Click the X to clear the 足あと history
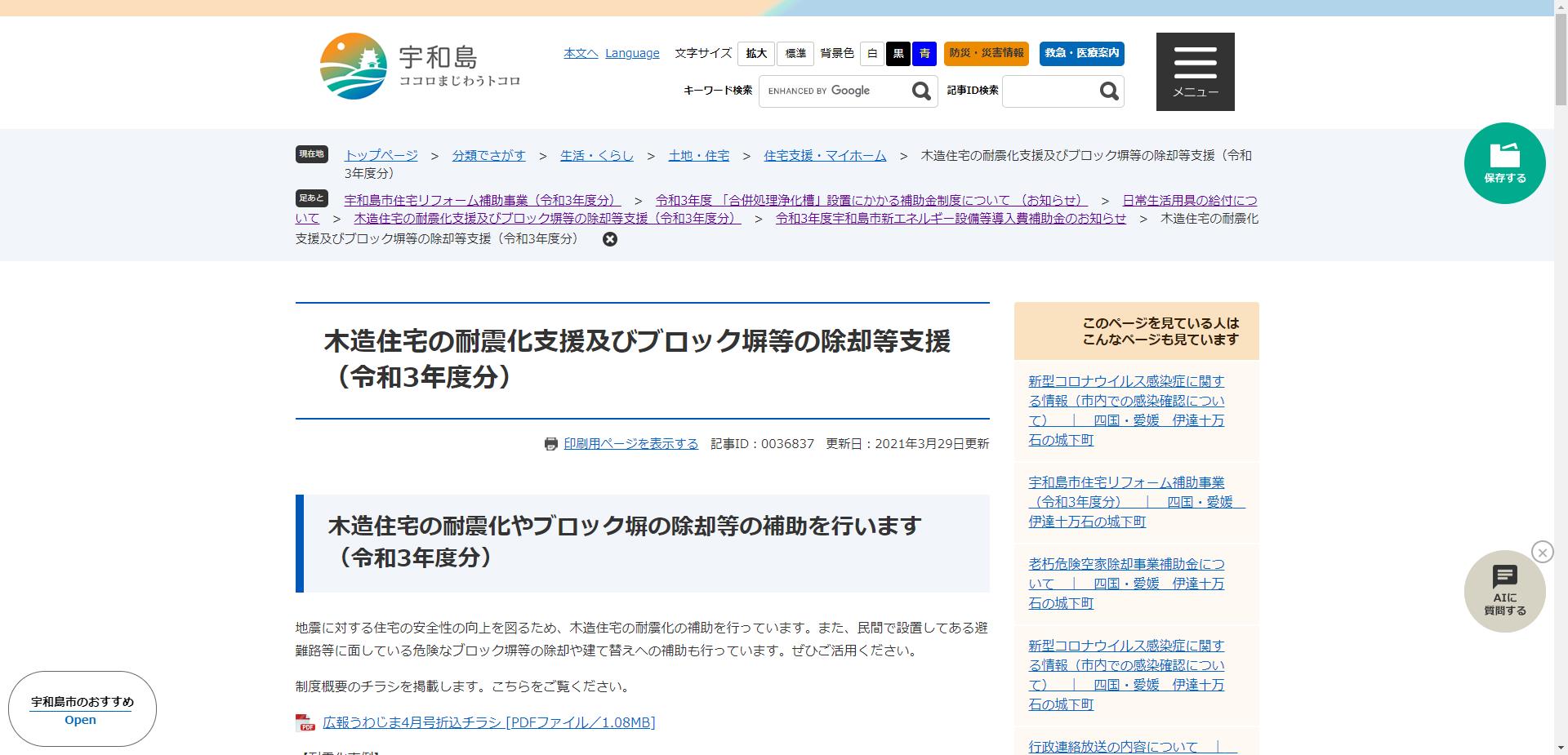This screenshot has height=755, width=1568. tap(609, 238)
